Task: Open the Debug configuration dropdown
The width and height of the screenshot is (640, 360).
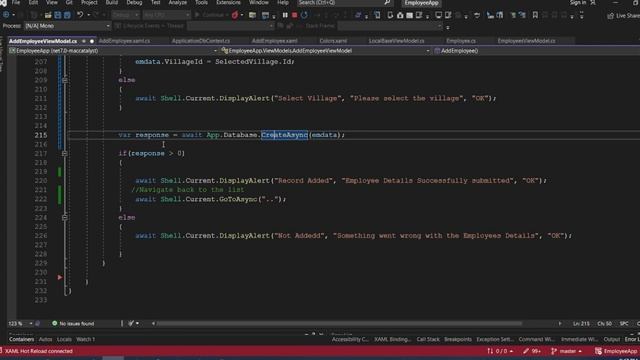Action: click(x=126, y=15)
